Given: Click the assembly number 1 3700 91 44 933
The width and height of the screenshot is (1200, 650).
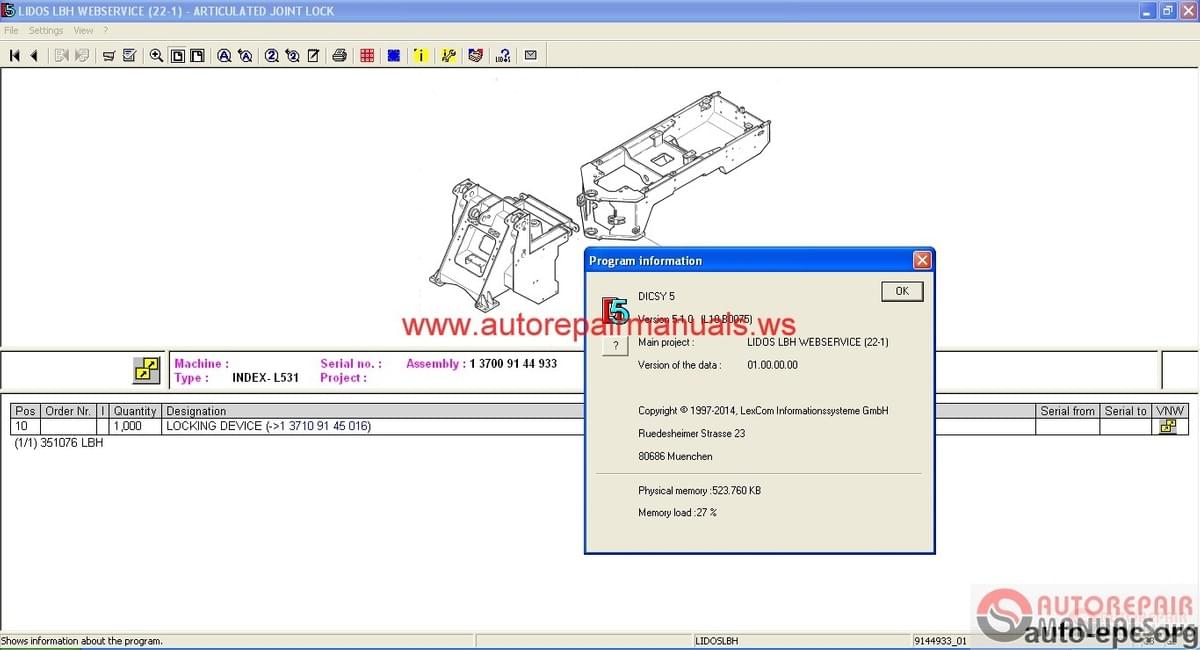Looking at the screenshot, I should (x=513, y=364).
